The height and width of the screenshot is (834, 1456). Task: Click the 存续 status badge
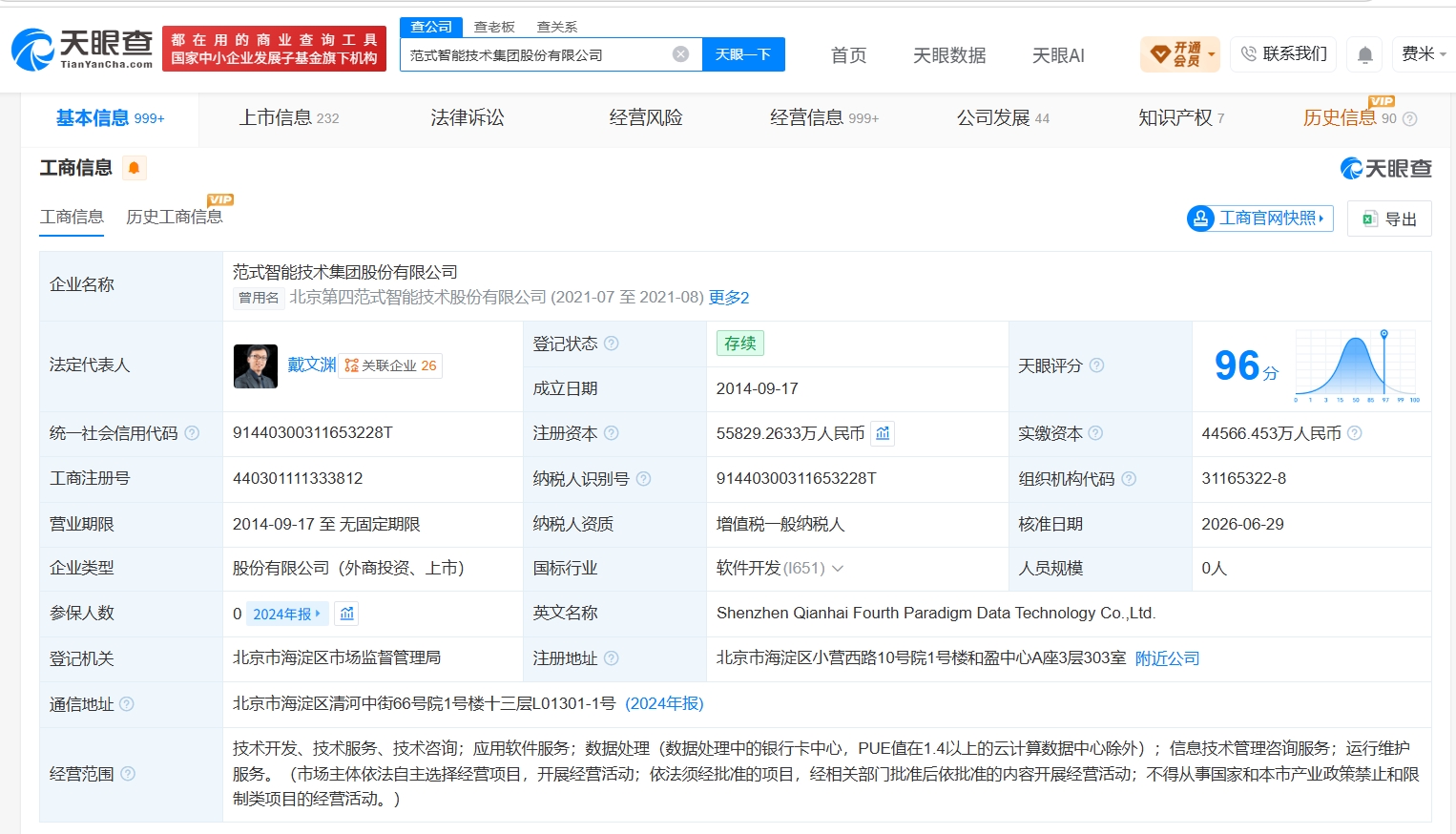pos(740,344)
